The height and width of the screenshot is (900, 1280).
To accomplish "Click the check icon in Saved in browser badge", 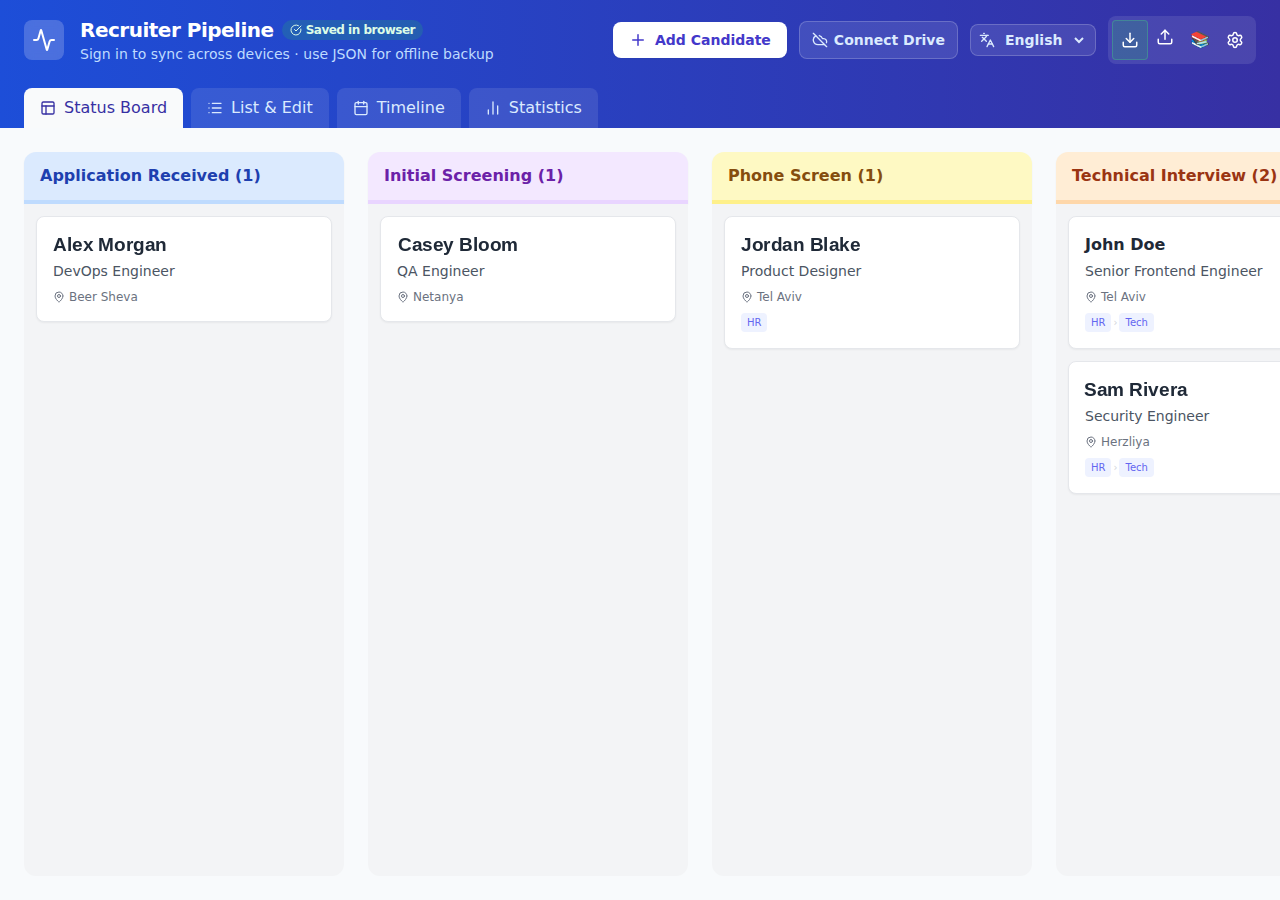I will point(296,30).
